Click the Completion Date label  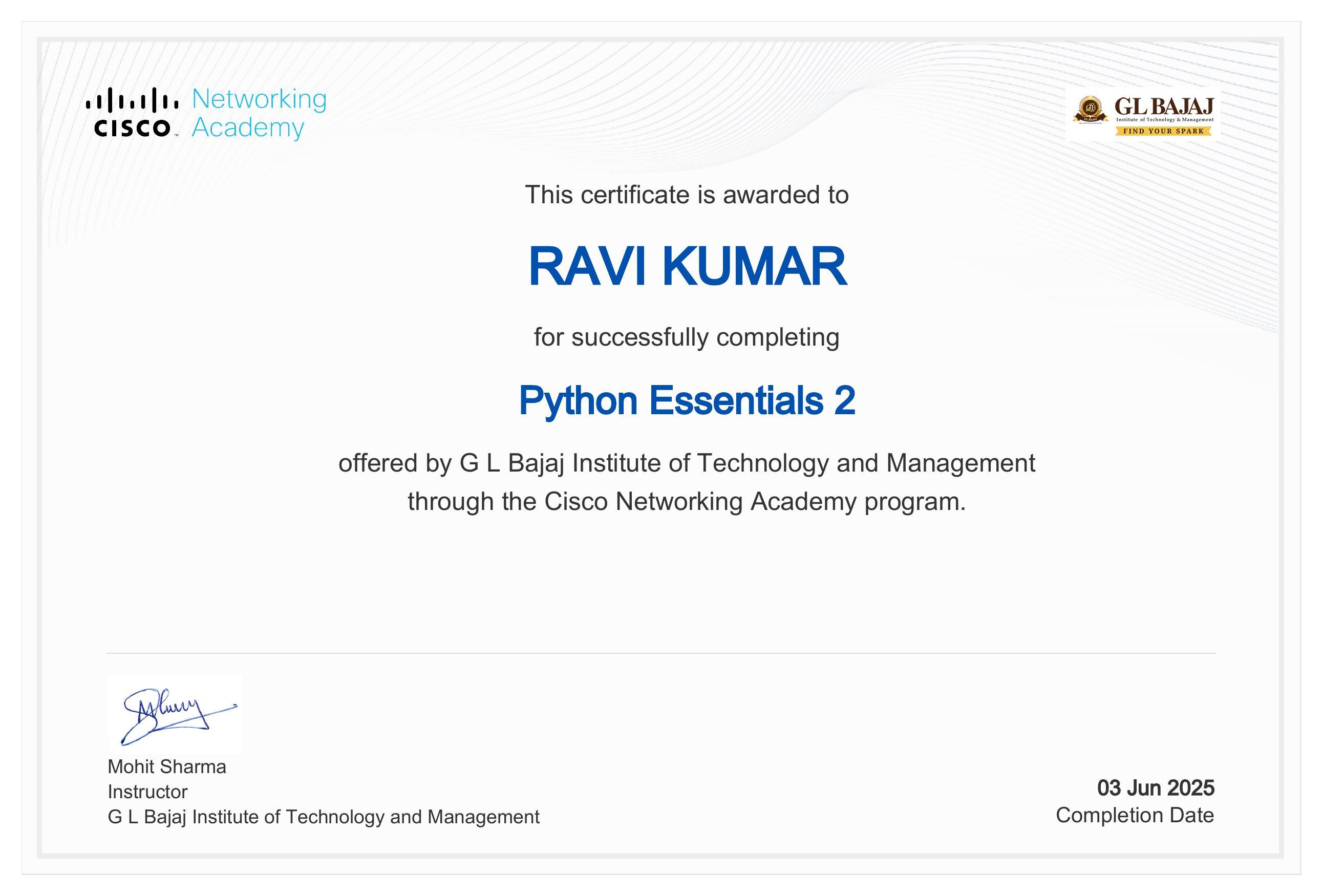[1135, 815]
